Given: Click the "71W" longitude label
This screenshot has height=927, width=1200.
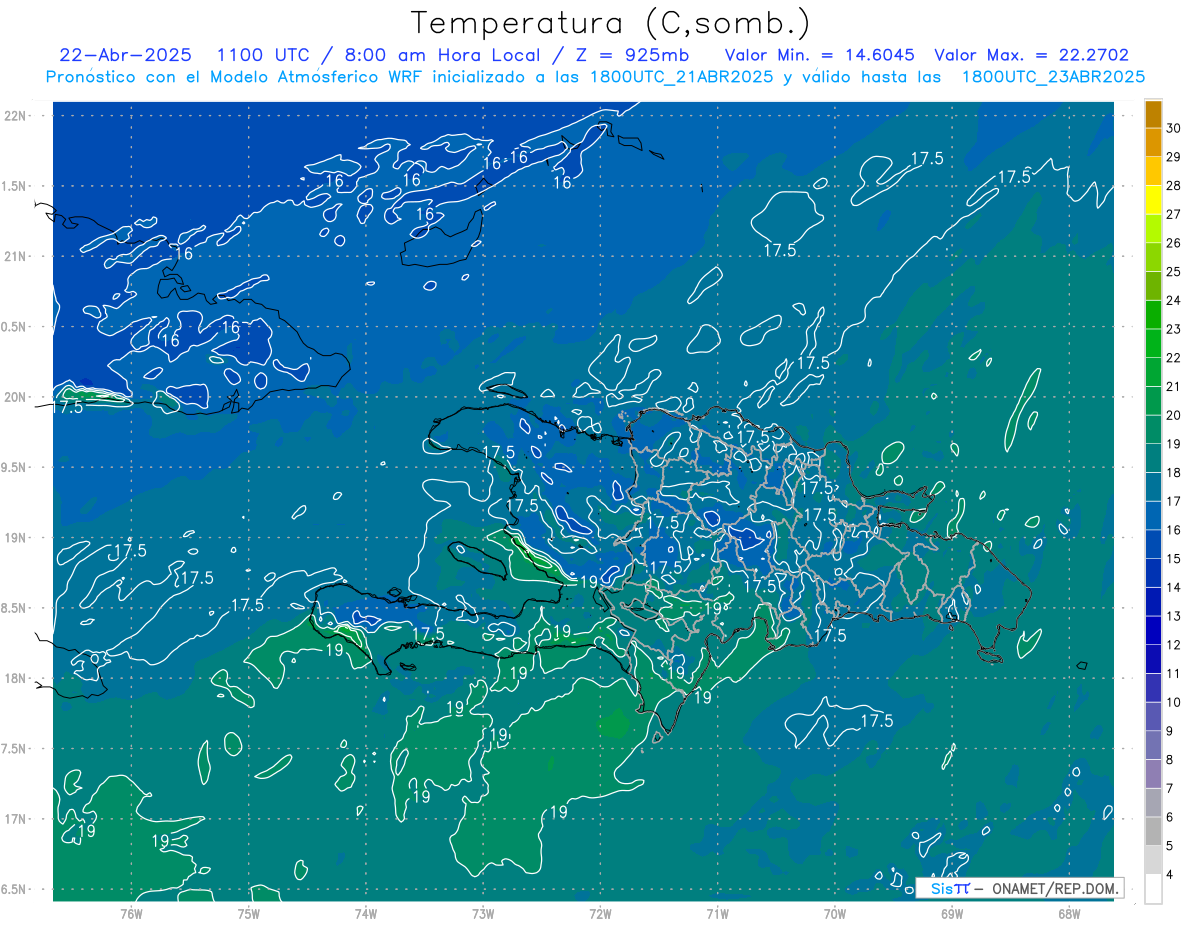Looking at the screenshot, I should (x=718, y=913).
